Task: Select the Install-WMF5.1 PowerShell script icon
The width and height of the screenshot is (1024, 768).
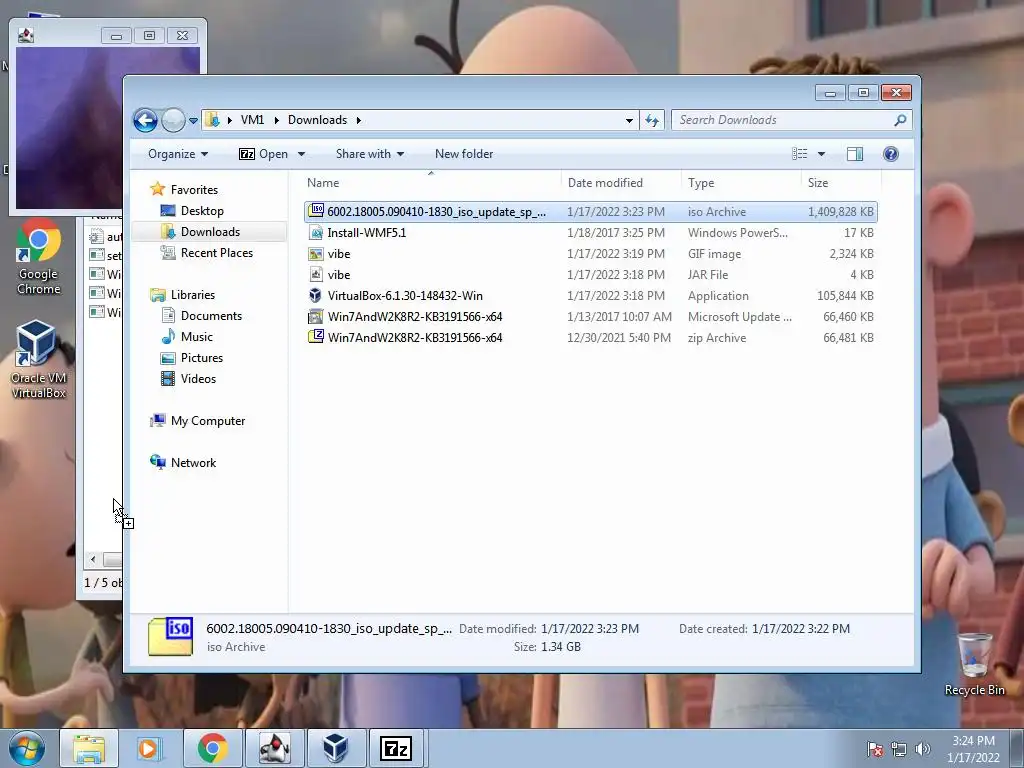Action: (316, 232)
